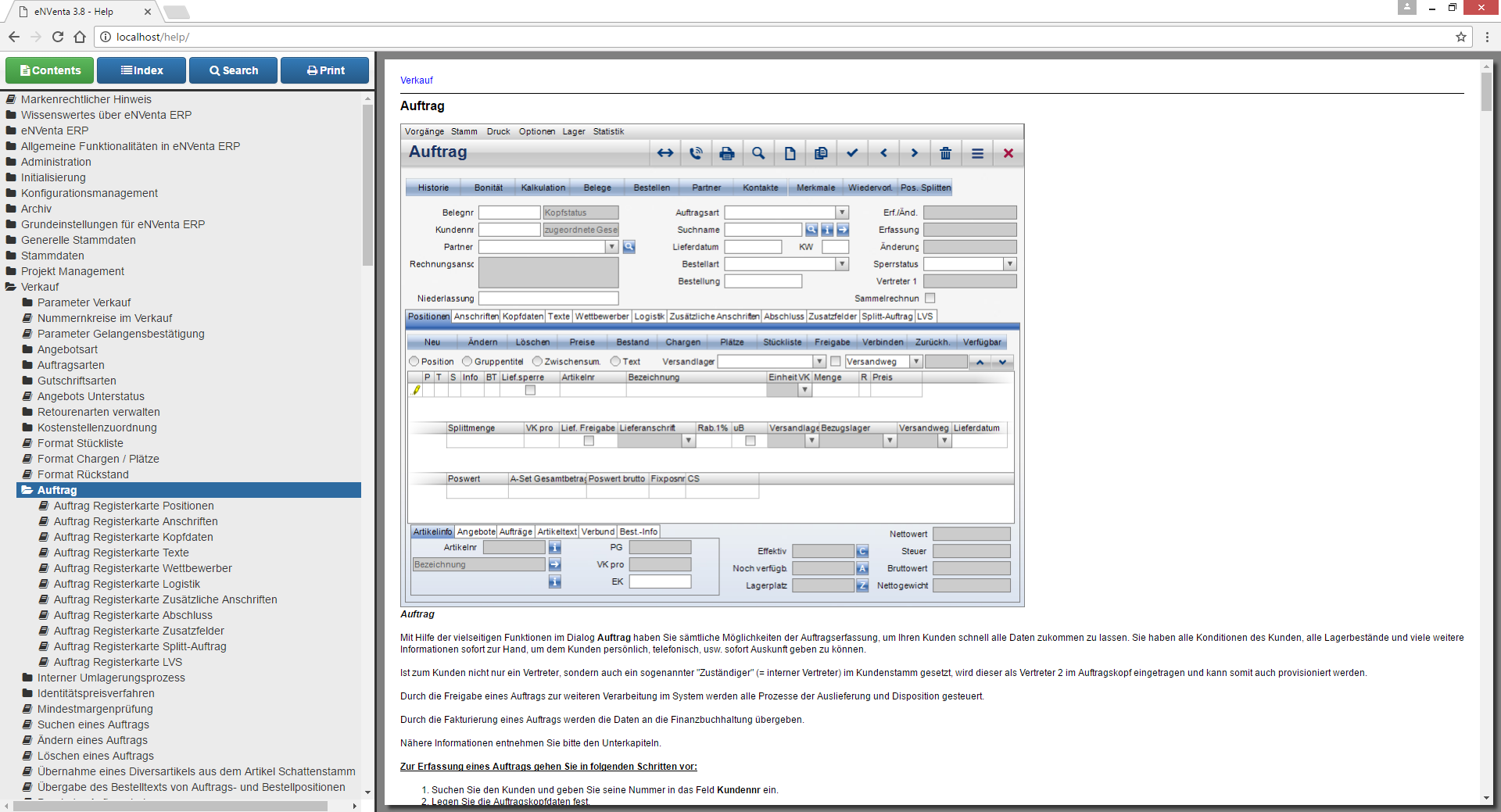Click the C icon beside Effektiv field
This screenshot has width=1501, height=812.
click(x=862, y=551)
